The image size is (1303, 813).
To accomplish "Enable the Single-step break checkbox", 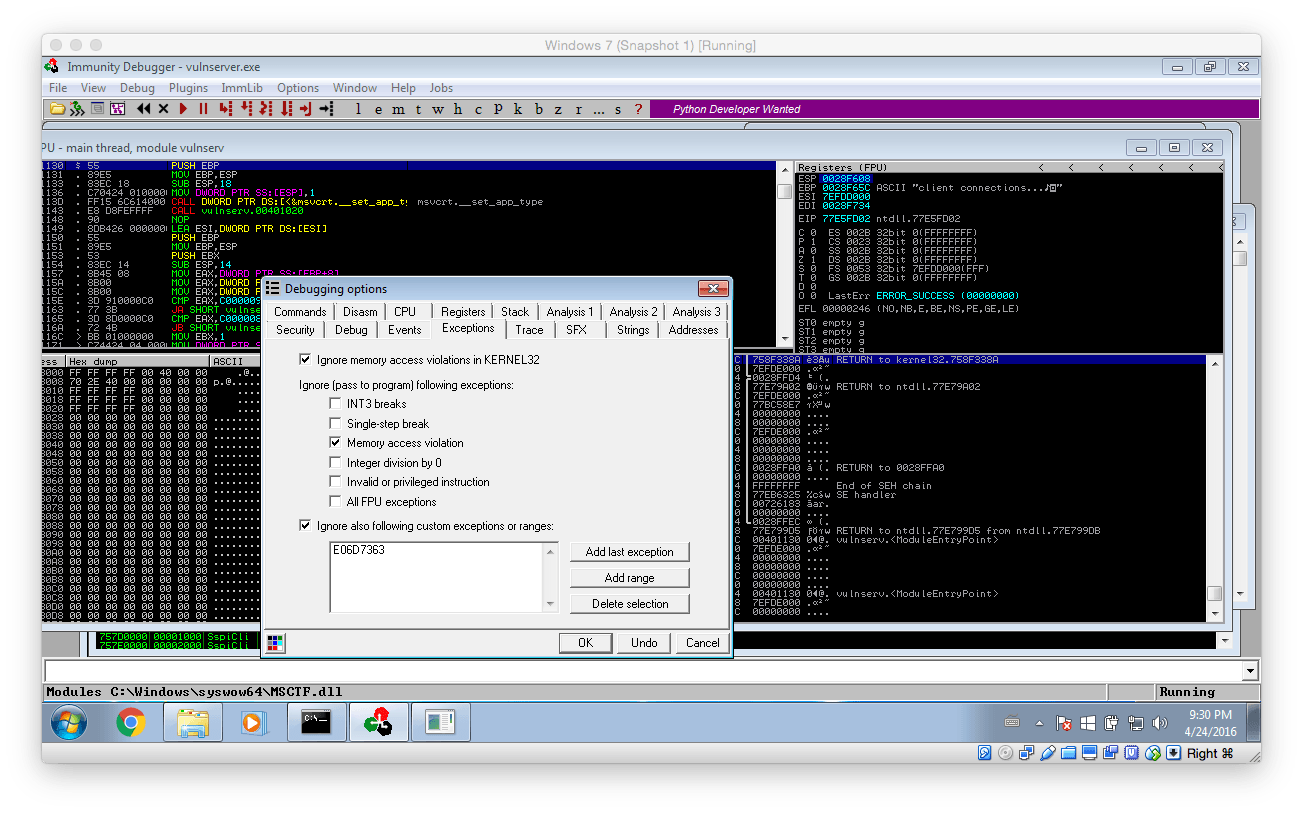I will coord(335,424).
